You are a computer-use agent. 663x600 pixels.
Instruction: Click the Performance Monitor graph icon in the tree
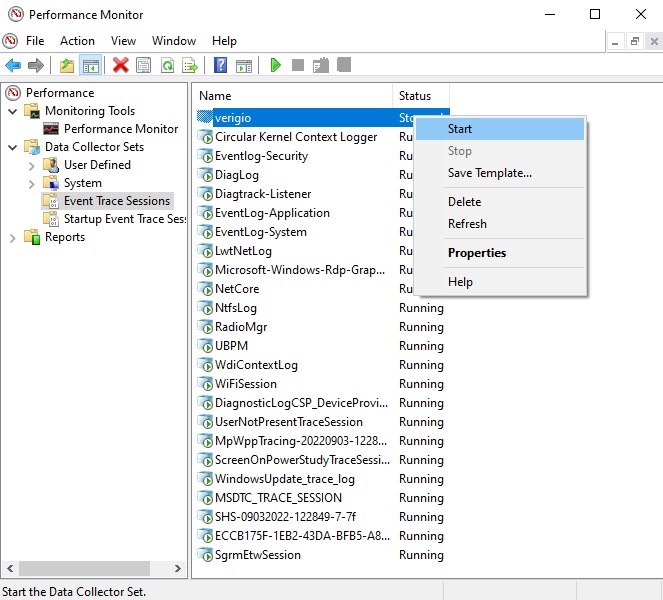coord(51,129)
